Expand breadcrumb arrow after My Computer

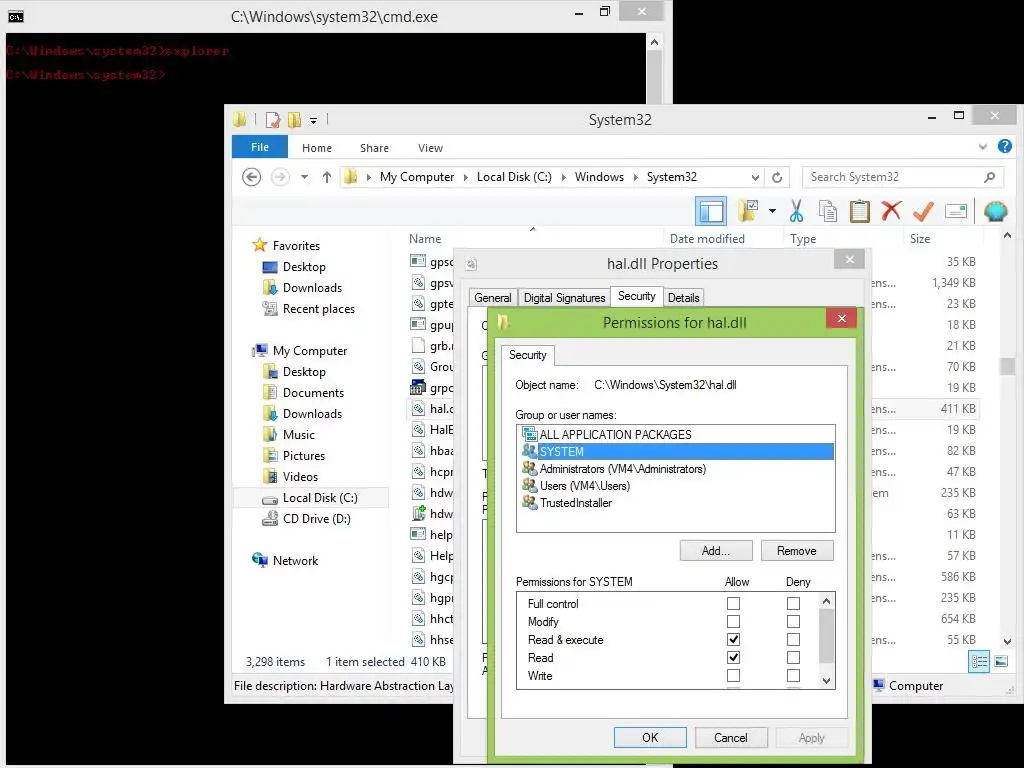(466, 178)
